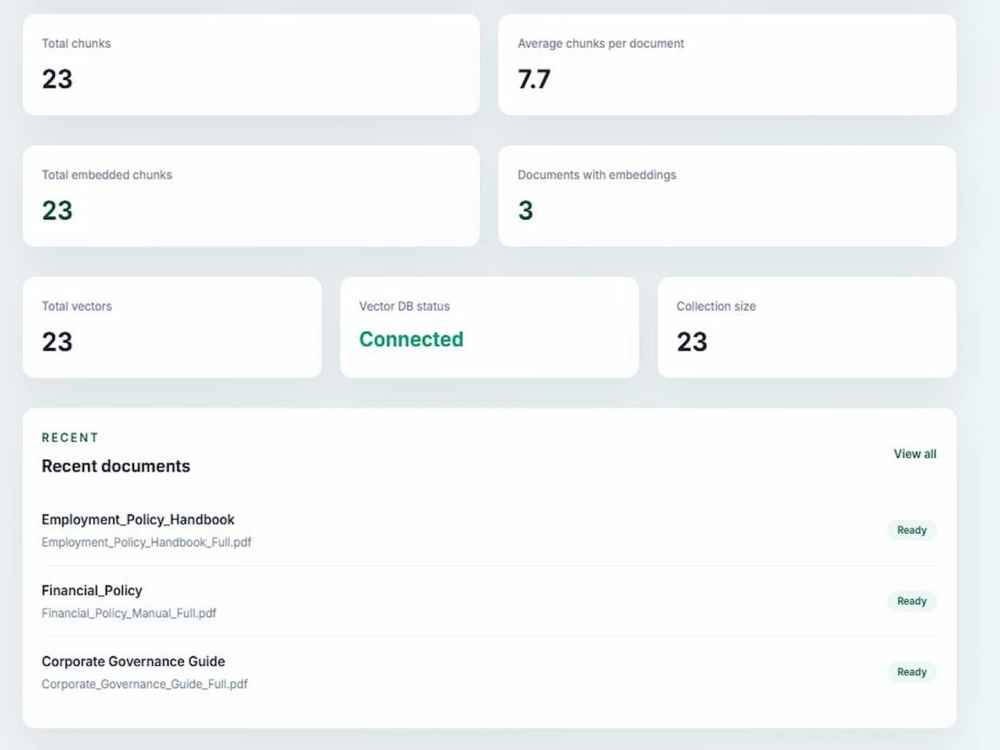
Task: Open the View all documents link
Action: [x=915, y=454]
